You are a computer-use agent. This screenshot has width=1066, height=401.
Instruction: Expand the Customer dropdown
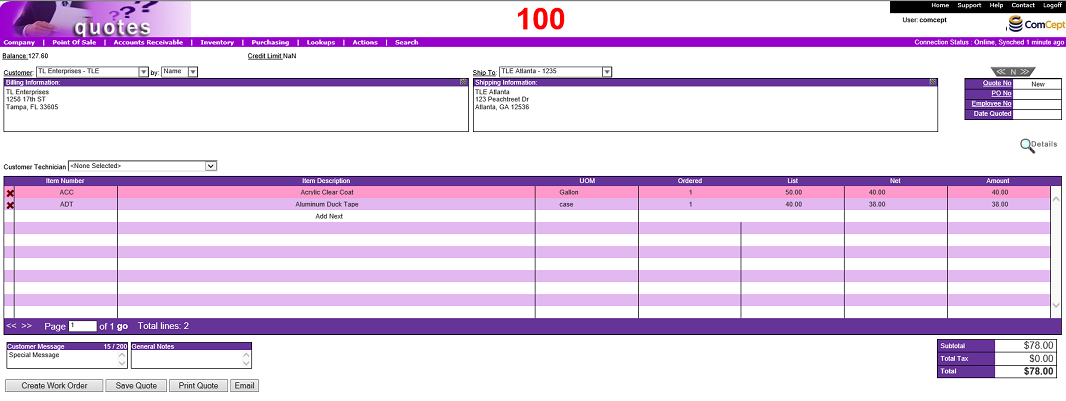[143, 72]
